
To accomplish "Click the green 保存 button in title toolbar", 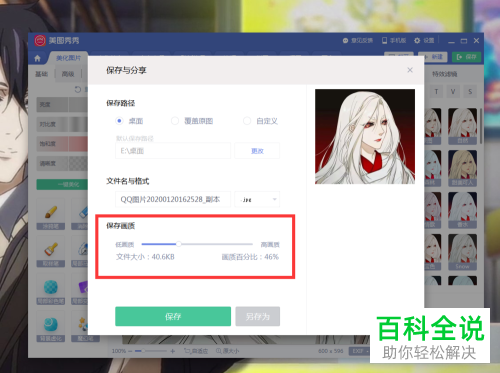I will pos(467,57).
